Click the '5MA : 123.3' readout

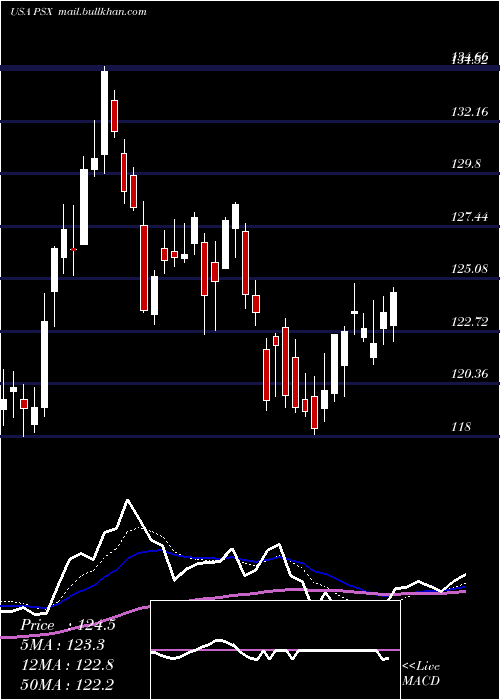pyautogui.click(x=64, y=645)
